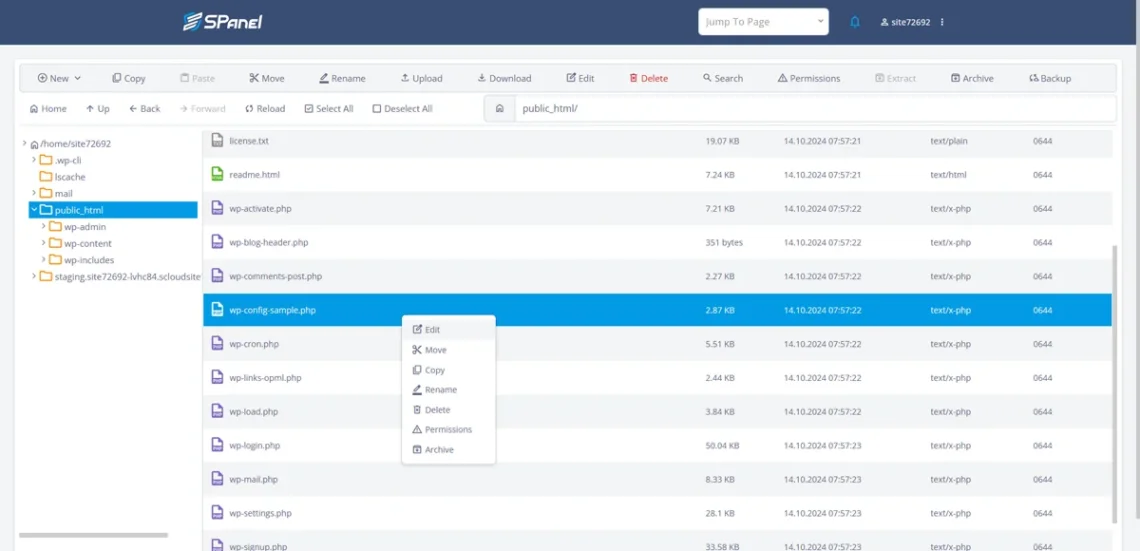The height and width of the screenshot is (551, 1140).
Task: Toggle the Deselect All checkbox
Action: coord(377,108)
